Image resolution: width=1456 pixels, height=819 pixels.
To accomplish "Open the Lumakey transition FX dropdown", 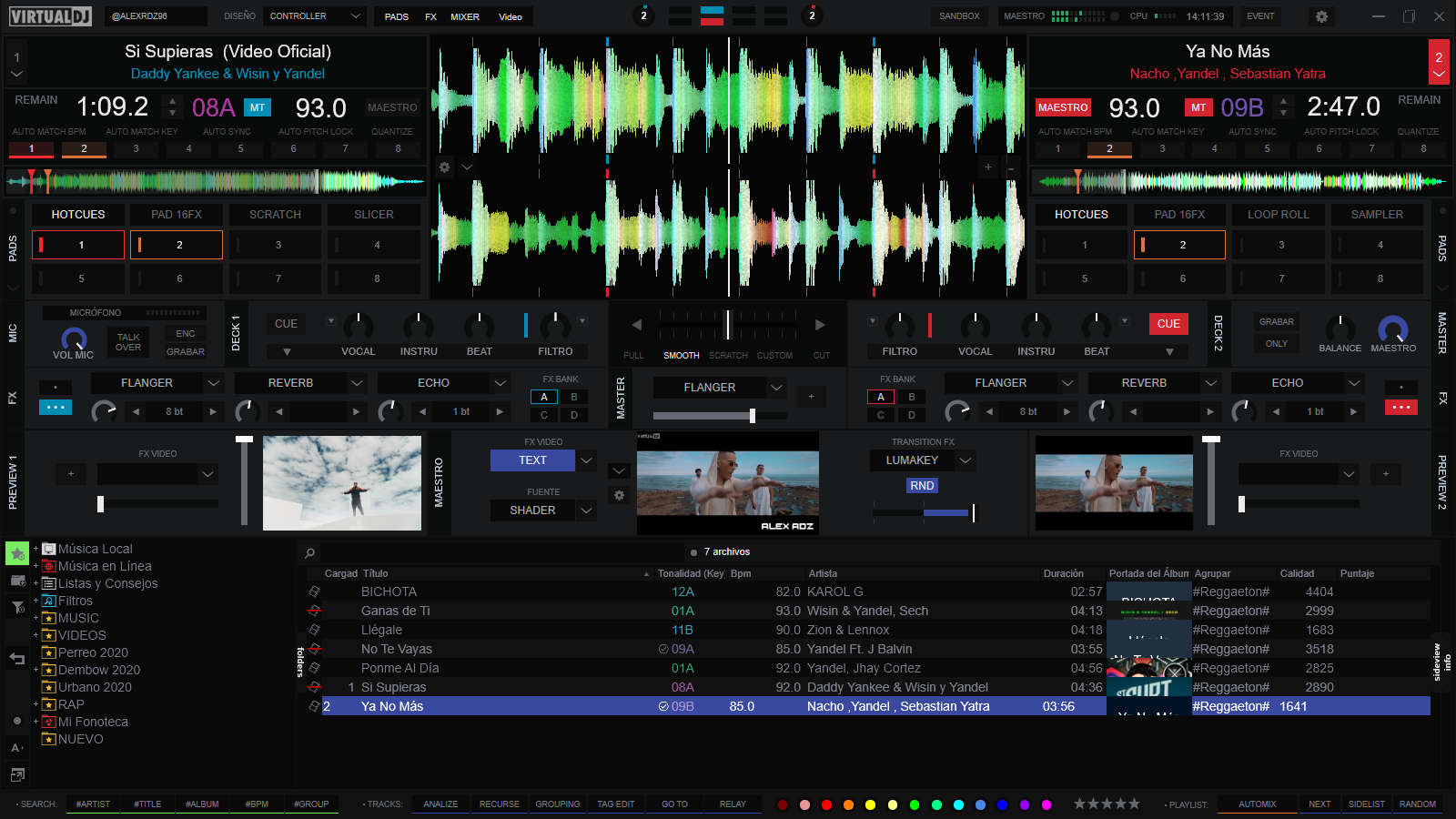I will coord(966,460).
